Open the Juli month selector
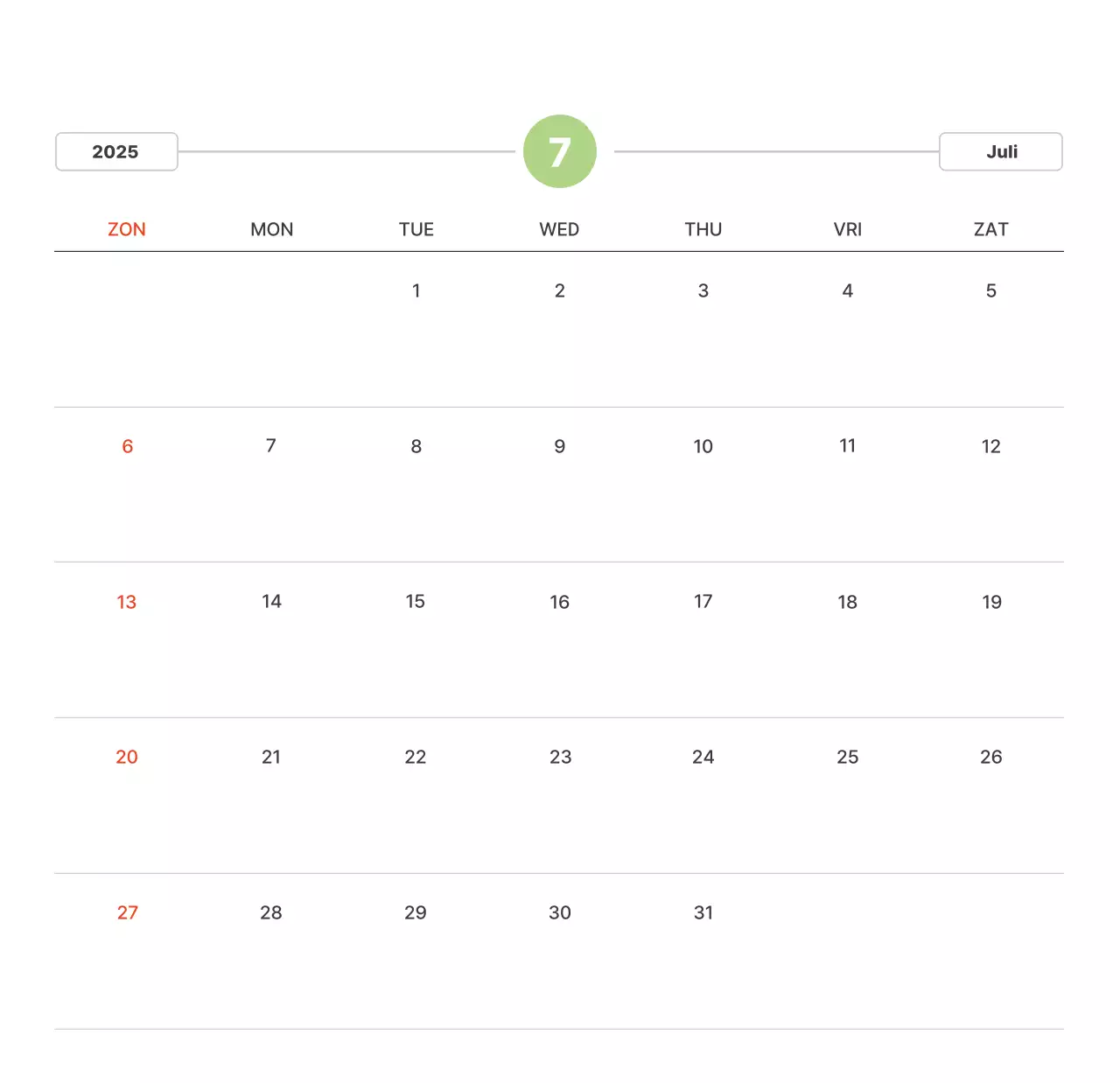 pyautogui.click(x=1000, y=151)
